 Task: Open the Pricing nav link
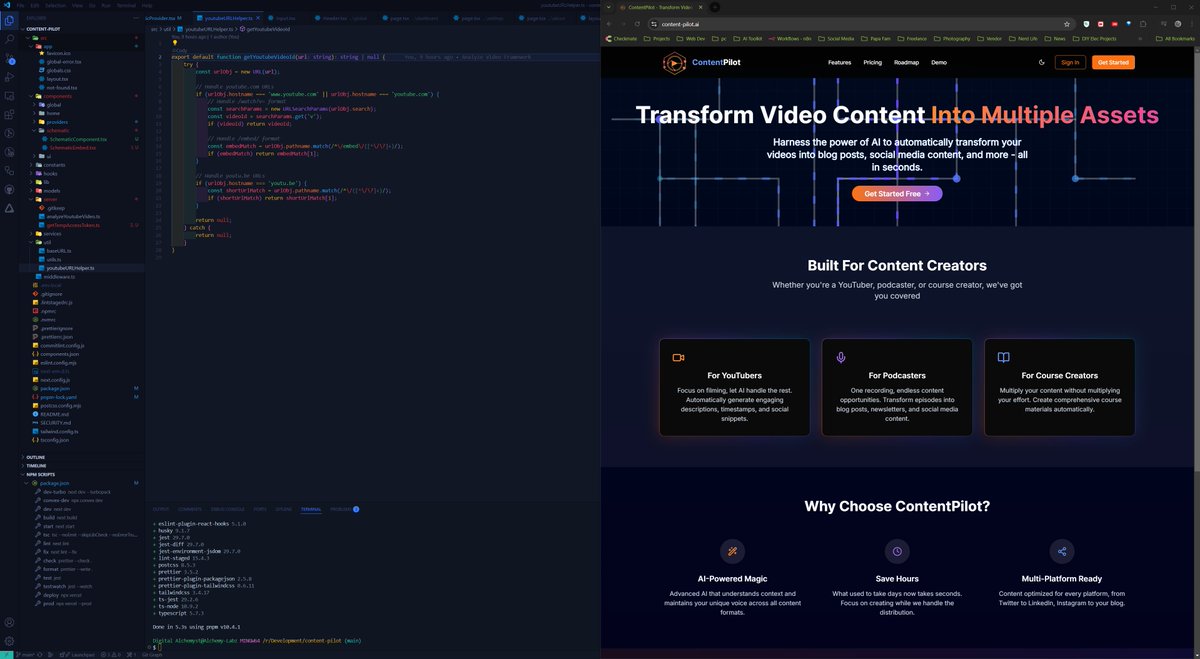pyautogui.click(x=873, y=62)
